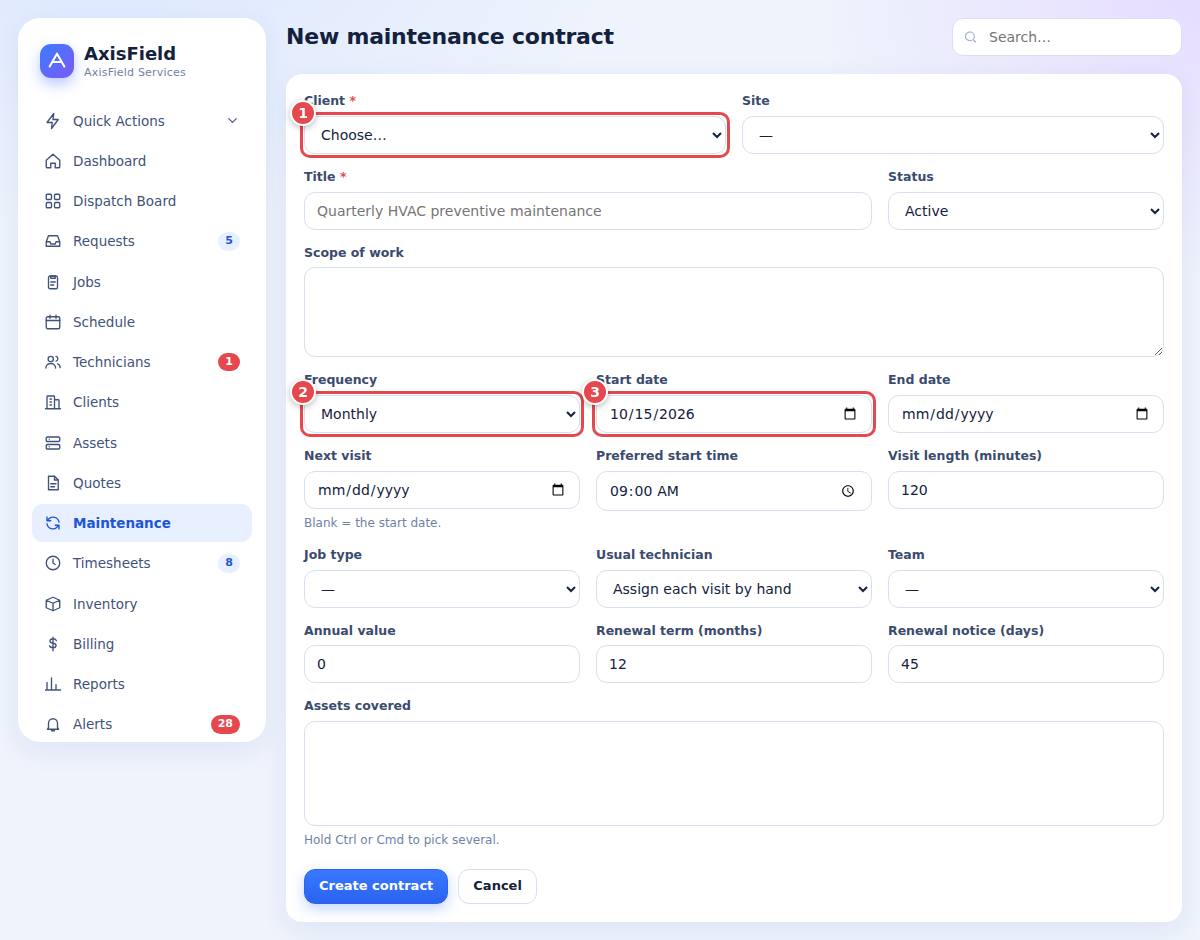Focus the Search field

tap(1067, 37)
